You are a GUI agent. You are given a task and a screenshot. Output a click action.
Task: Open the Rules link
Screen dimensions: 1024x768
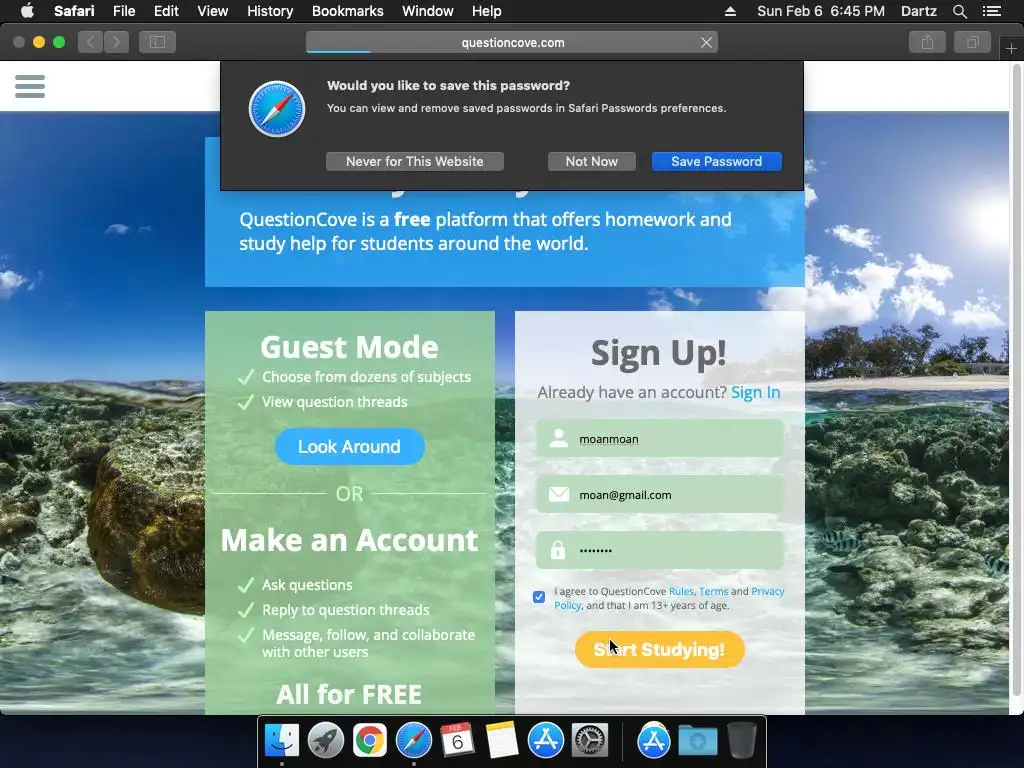point(681,591)
